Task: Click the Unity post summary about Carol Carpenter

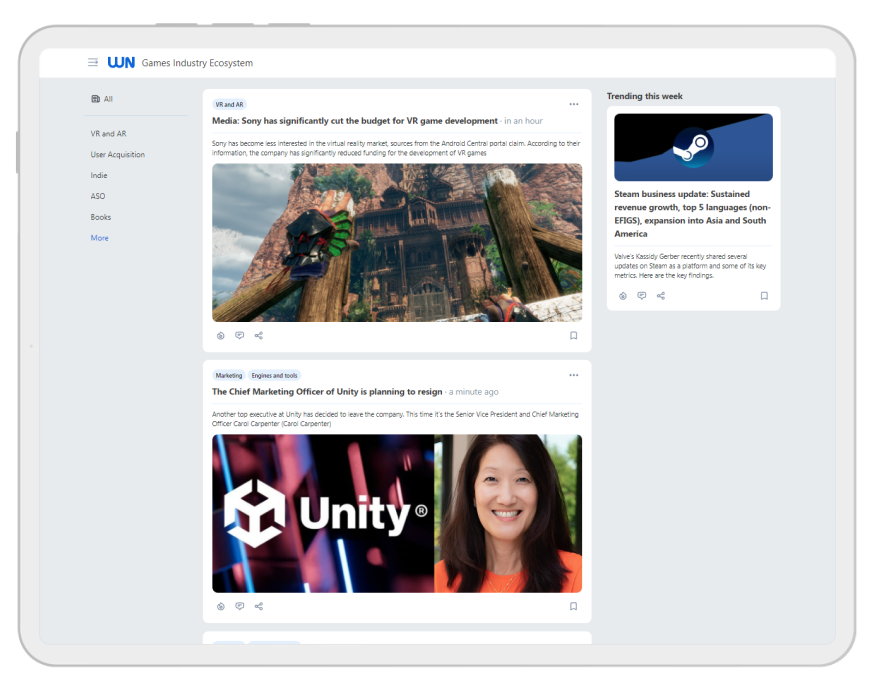Action: point(395,419)
